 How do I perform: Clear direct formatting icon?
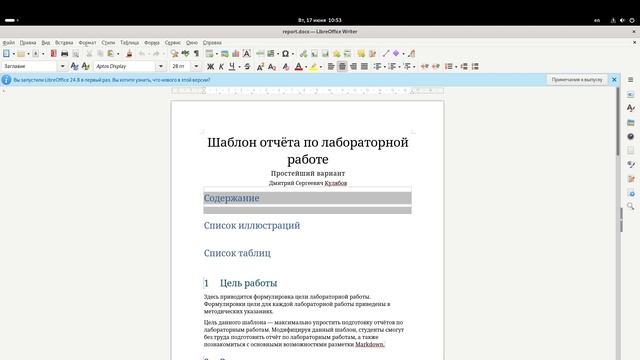click(x=286, y=66)
